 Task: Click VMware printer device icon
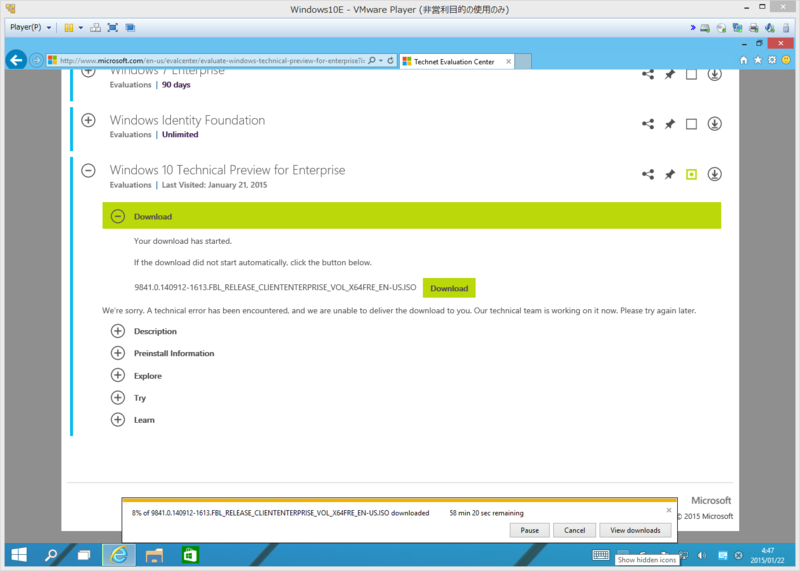point(754,28)
